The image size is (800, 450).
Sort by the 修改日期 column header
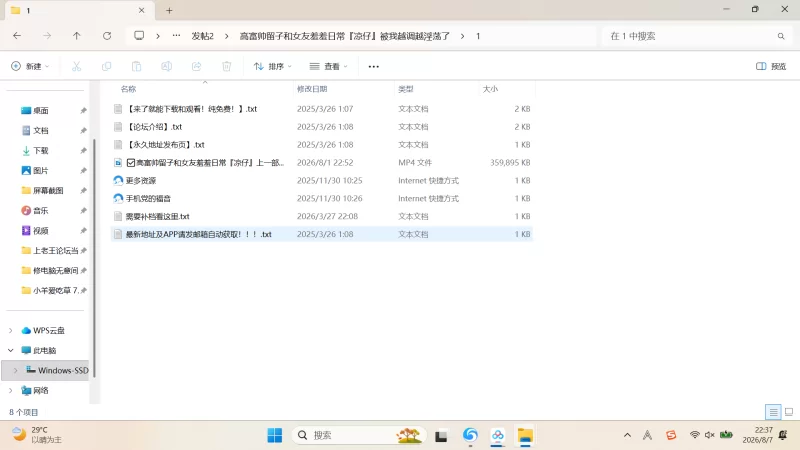312,89
